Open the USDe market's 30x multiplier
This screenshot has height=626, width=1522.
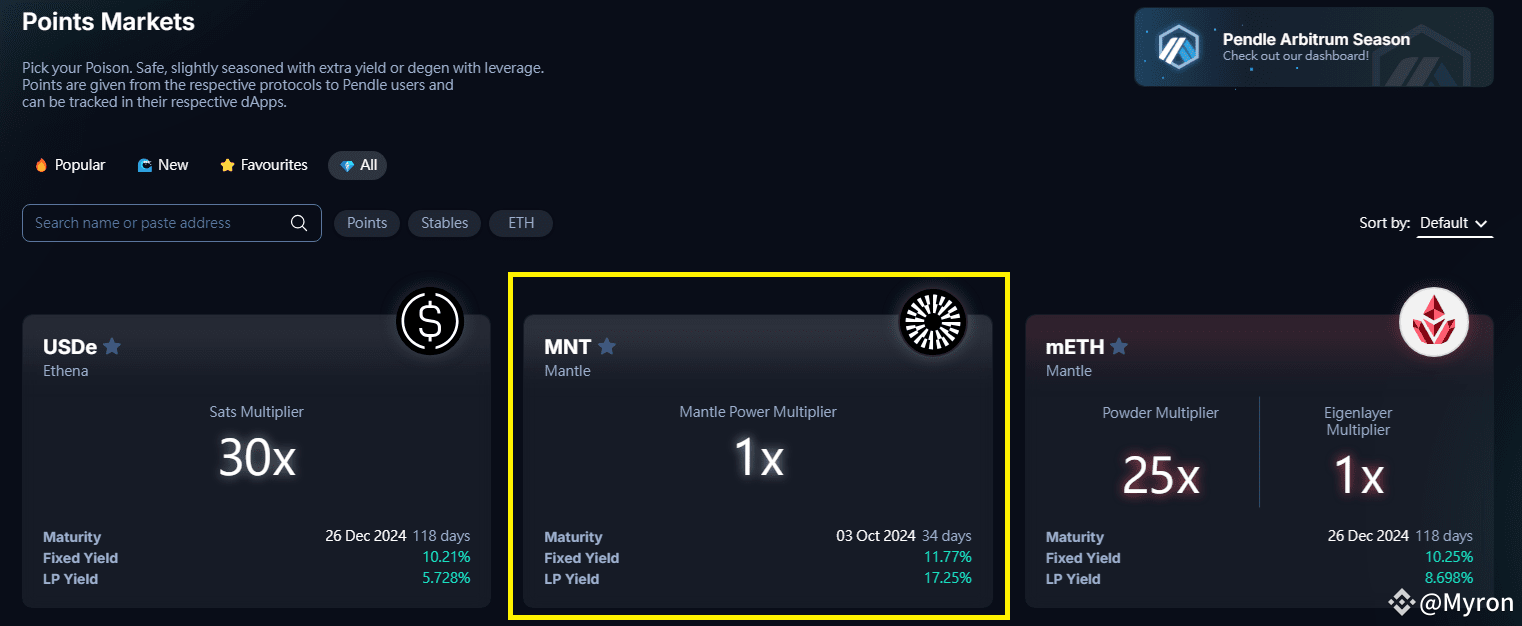(x=257, y=458)
